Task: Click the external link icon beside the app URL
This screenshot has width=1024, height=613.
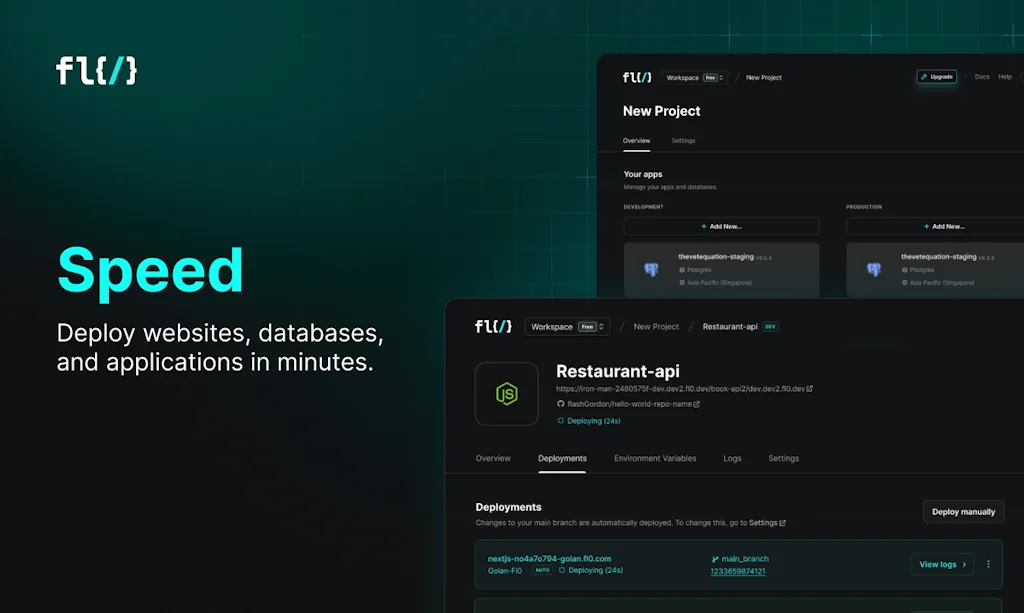Action: (x=810, y=389)
